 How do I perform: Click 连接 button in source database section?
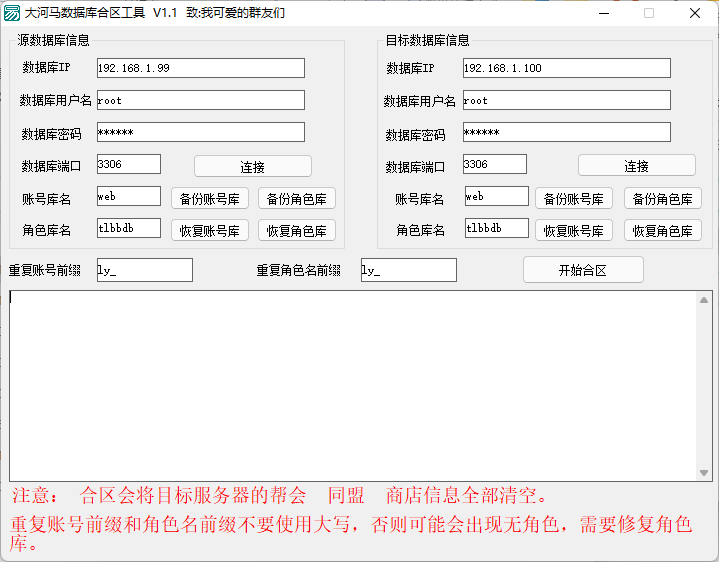tap(252, 166)
